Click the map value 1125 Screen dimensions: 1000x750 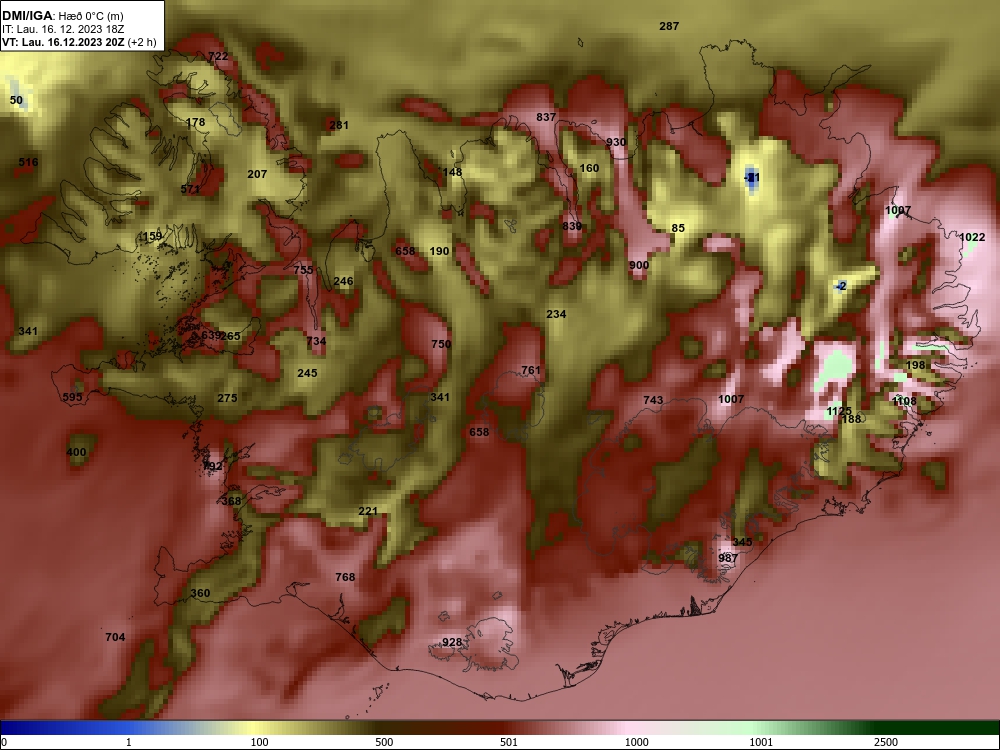coord(839,411)
